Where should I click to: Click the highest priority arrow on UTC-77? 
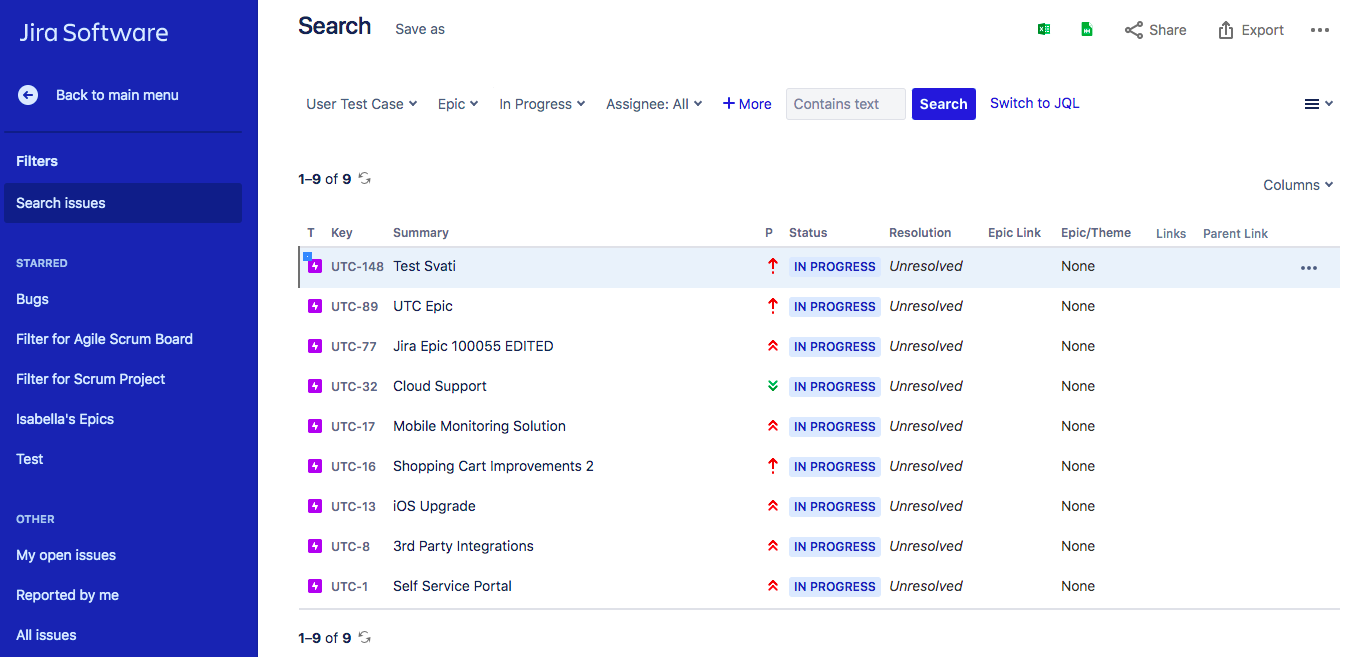pos(772,346)
